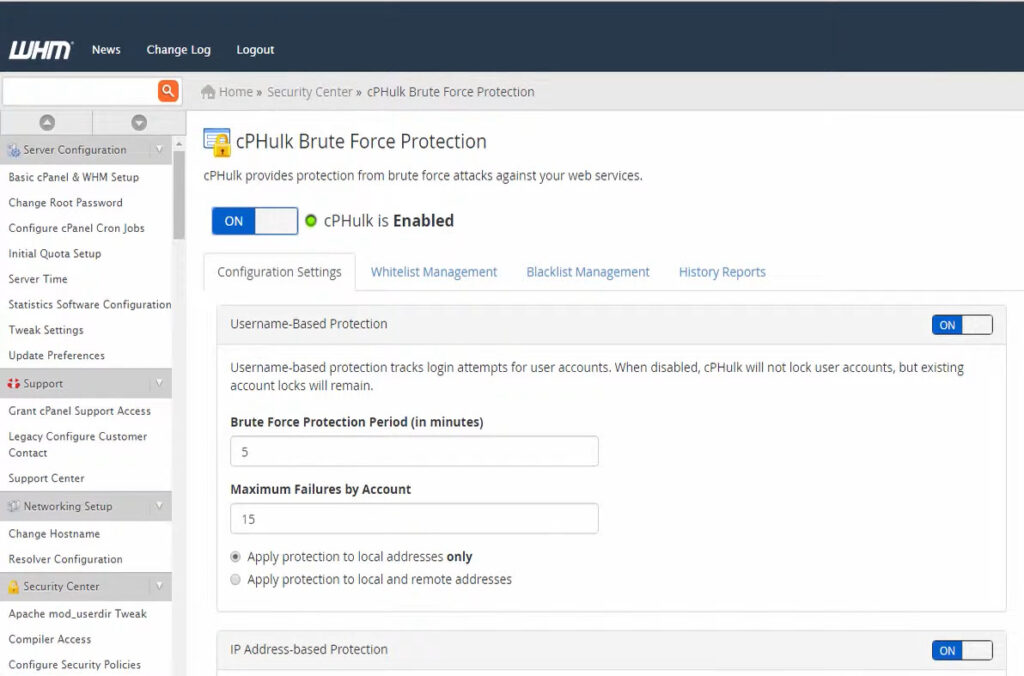The width and height of the screenshot is (1024, 676).
Task: Open Tweak Settings in sidebar
Action: point(46,330)
